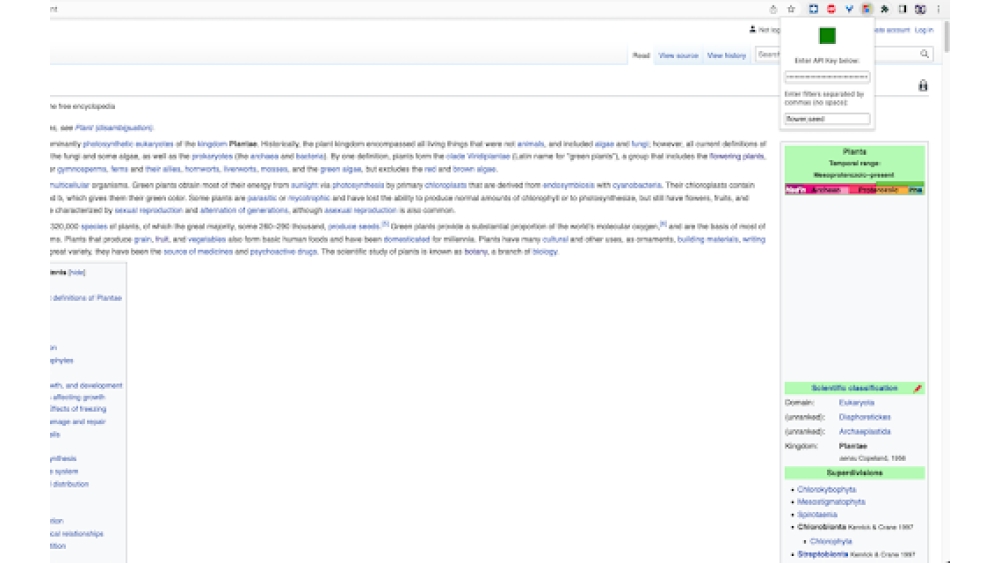Viewport: 1000px width, 563px height.
Task: Open the photosynthesis link
Action: point(358,185)
